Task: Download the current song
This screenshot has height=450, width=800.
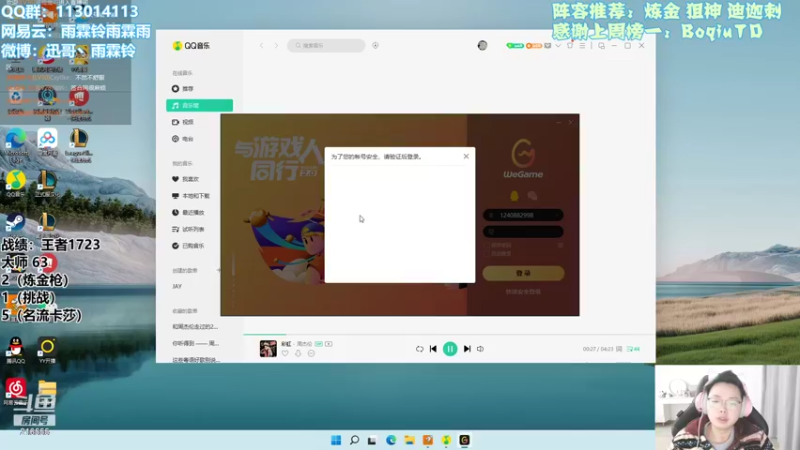Action: 298,353
